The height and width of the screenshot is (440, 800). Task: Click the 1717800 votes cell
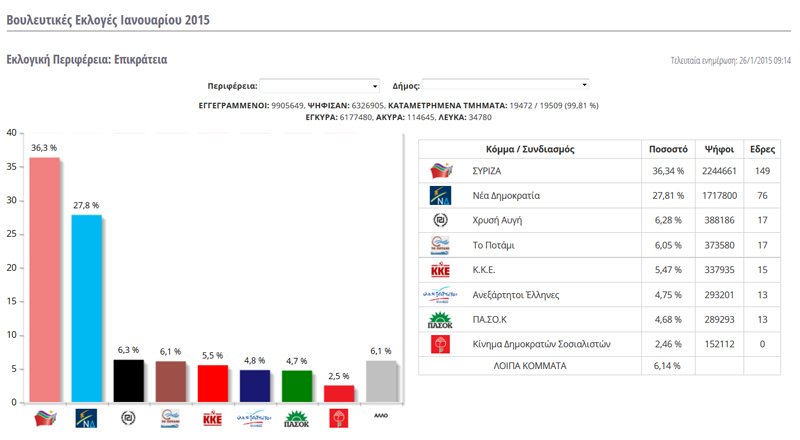pos(719,195)
